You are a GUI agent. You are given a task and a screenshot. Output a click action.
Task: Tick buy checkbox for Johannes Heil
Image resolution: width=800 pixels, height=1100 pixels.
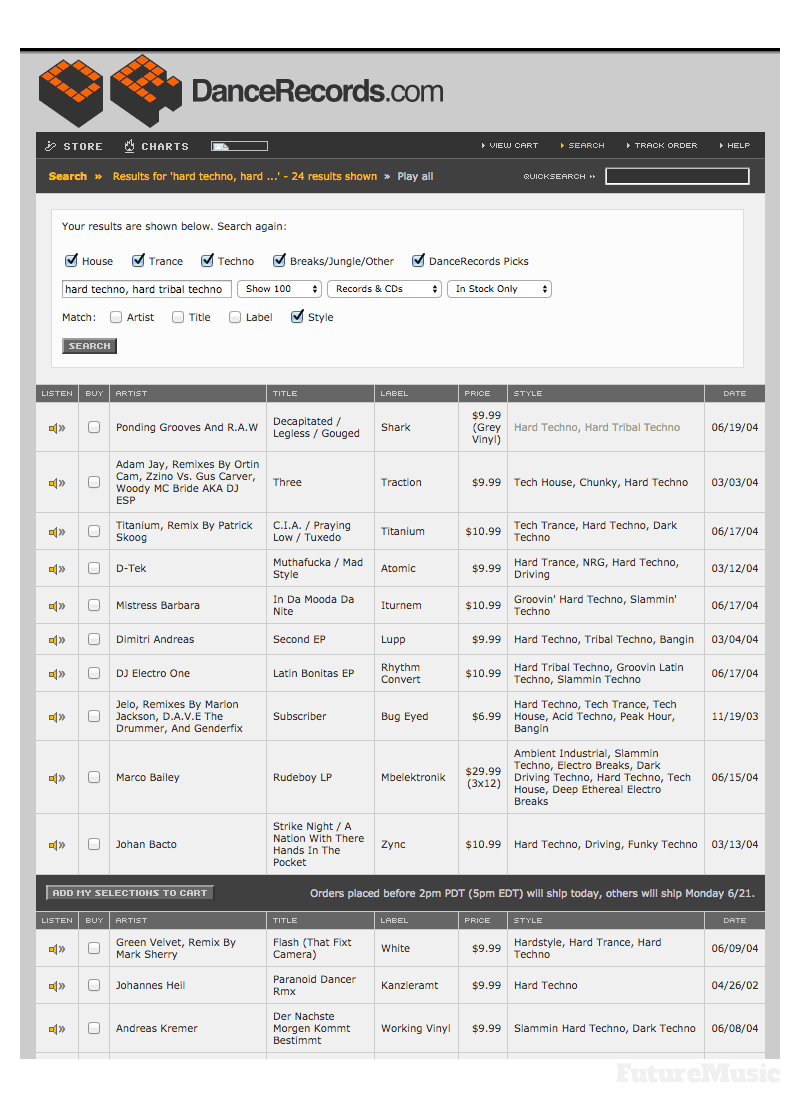pyautogui.click(x=94, y=985)
